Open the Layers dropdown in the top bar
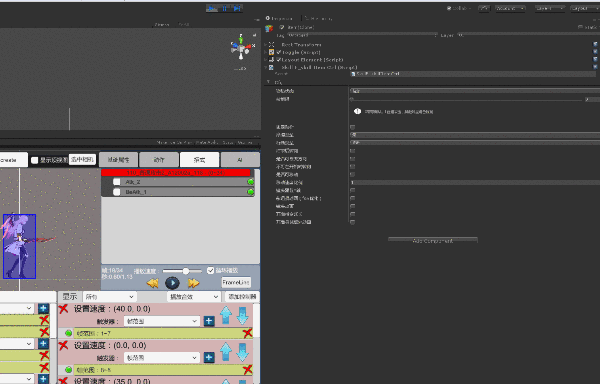600x384 pixels. click(x=550, y=8)
